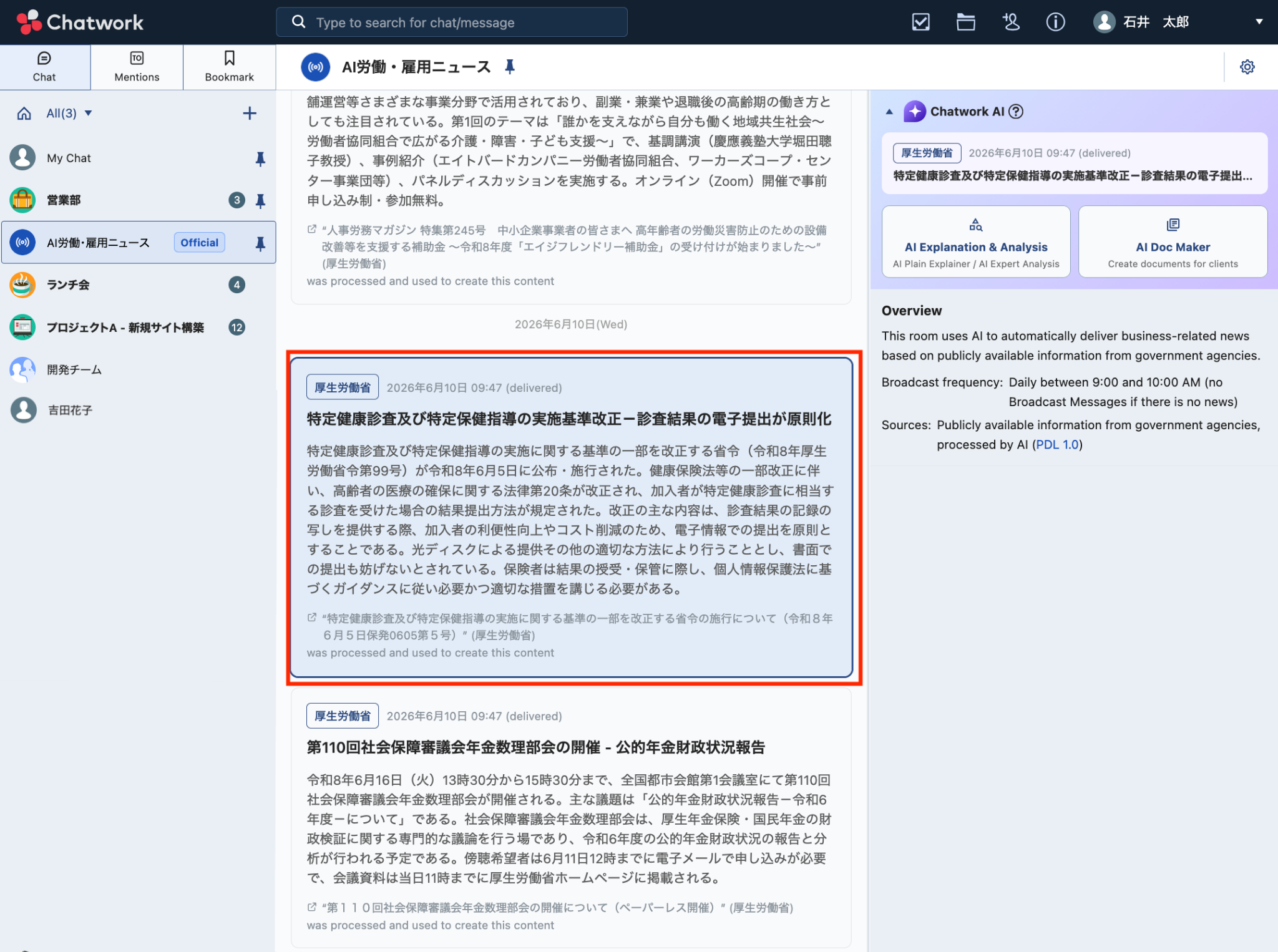Switch to the Bookmark tab
This screenshot has width=1278, height=952.
(x=229, y=67)
